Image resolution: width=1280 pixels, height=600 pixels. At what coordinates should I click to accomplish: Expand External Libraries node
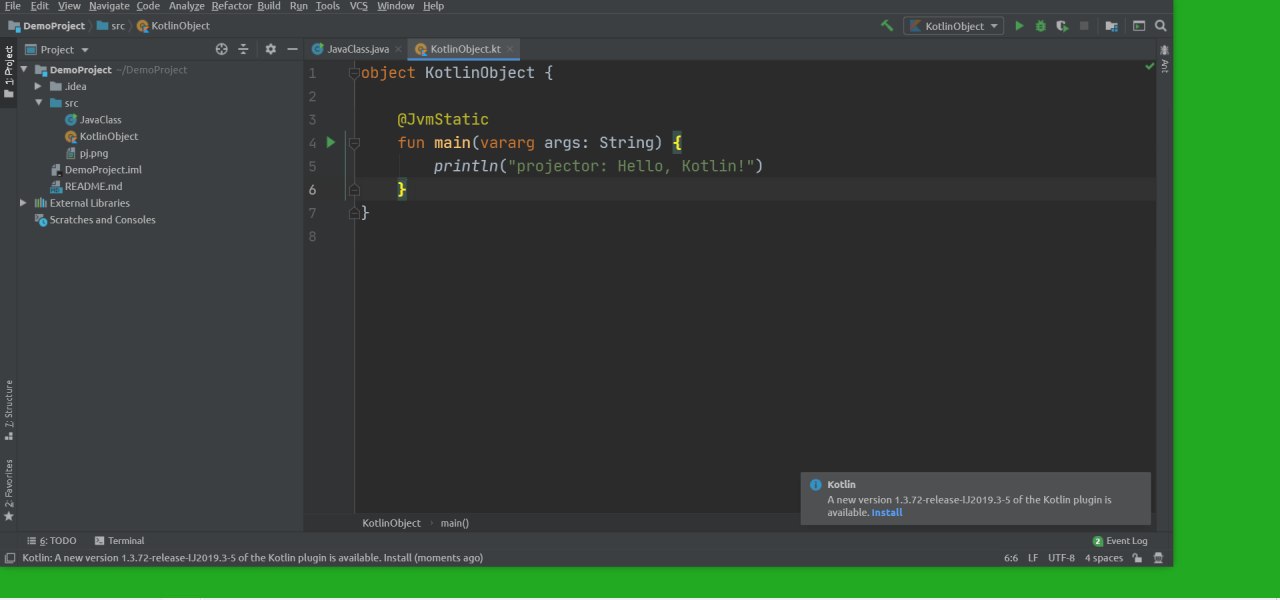point(24,203)
